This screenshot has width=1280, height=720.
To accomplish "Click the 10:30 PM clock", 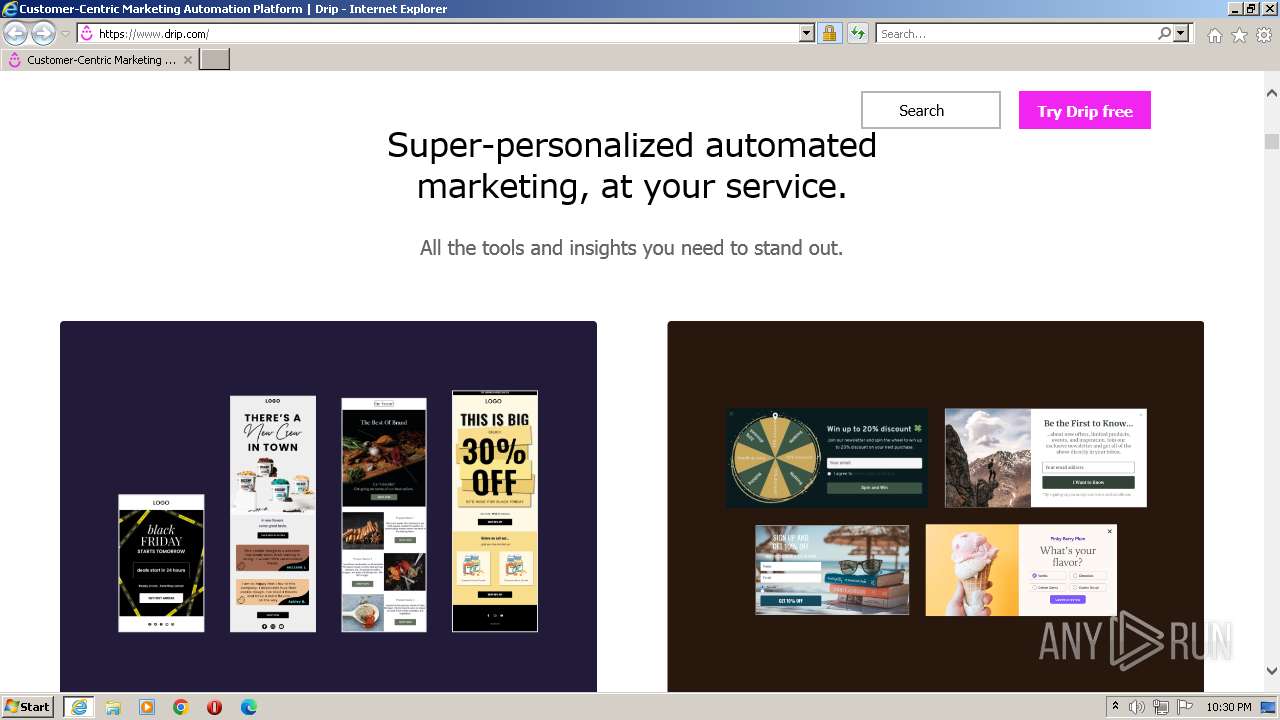I will 1228,707.
